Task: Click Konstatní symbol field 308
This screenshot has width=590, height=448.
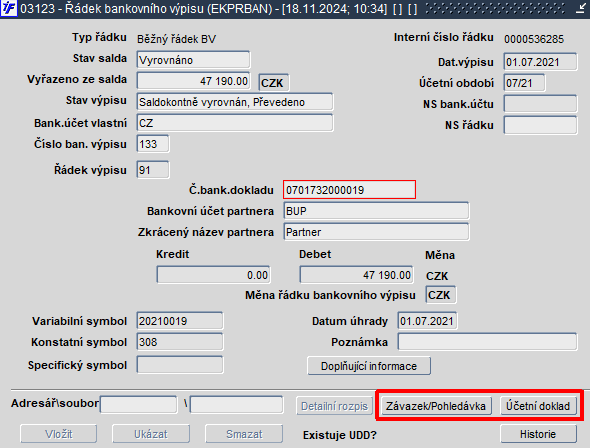Action: tap(180, 342)
